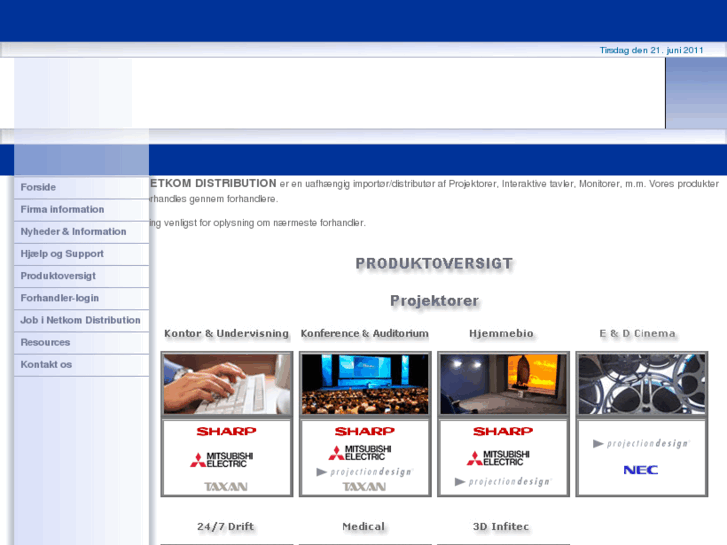Click Mitsubishi Electric logo under Konference & Auditorium
The height and width of the screenshot is (545, 727).
click(x=360, y=453)
